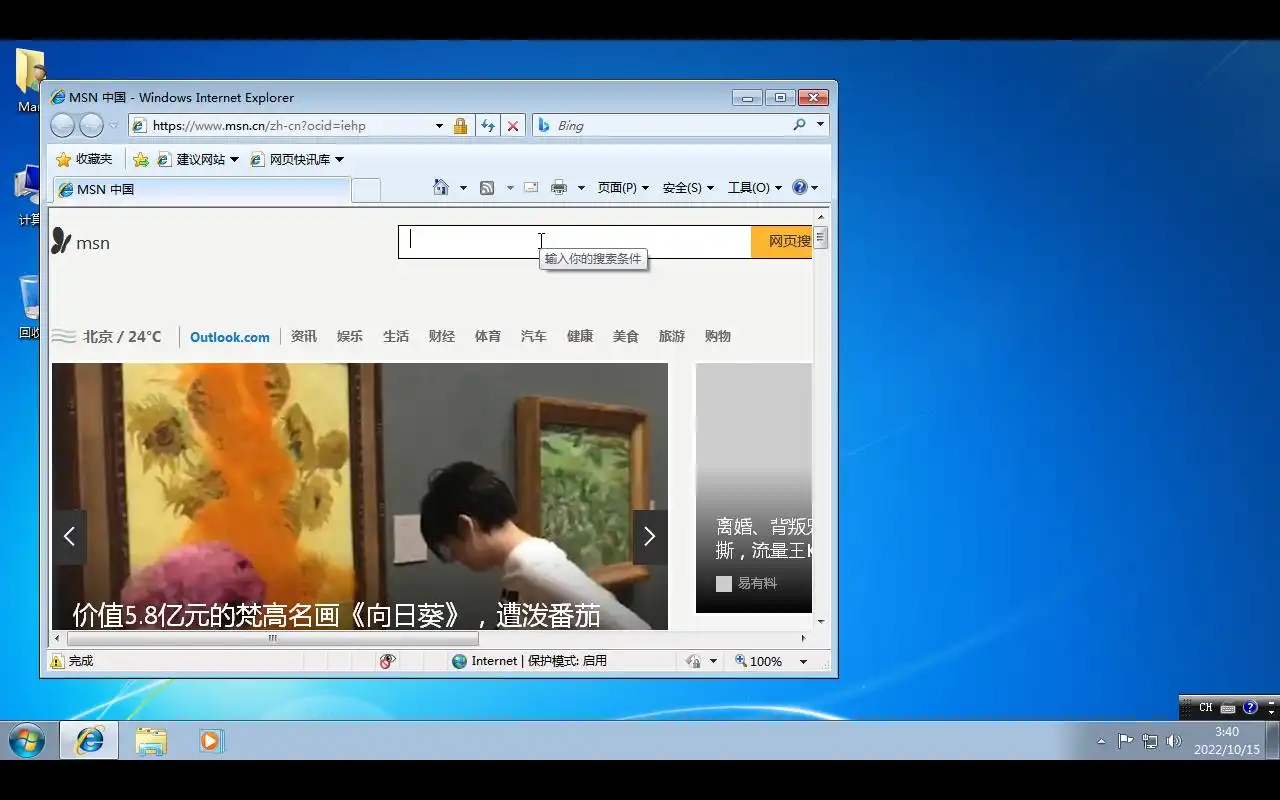This screenshot has width=1280, height=800.
Task: Open the 旅游 travel category
Action: tap(672, 336)
